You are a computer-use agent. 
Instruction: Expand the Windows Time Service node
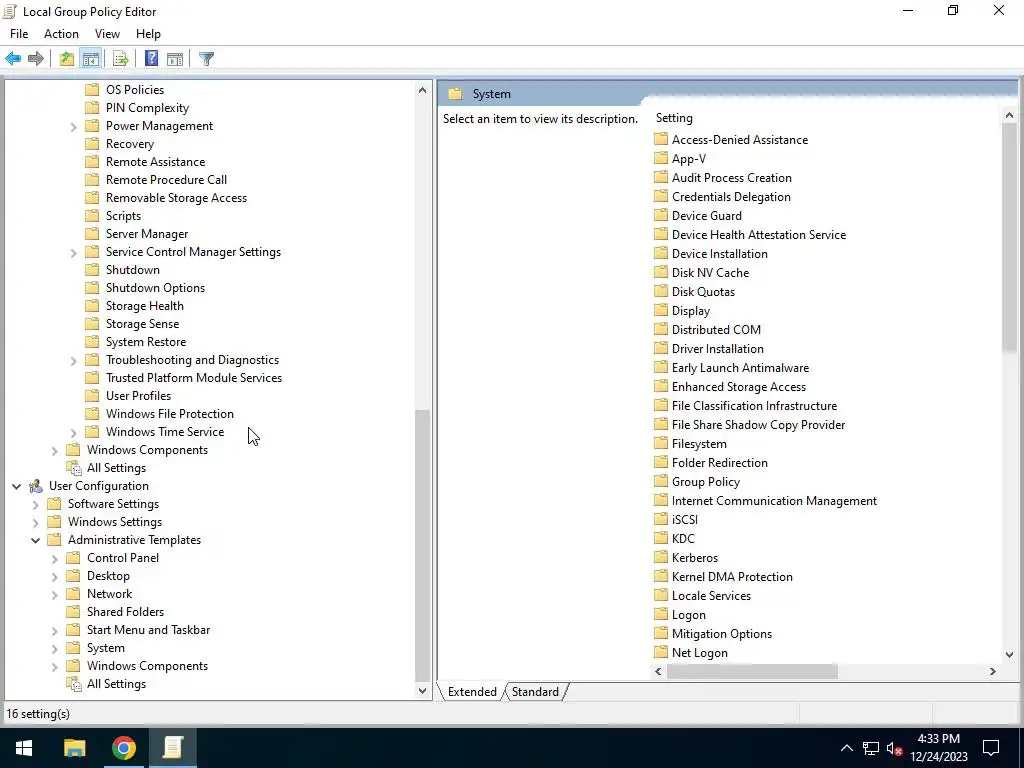point(74,432)
